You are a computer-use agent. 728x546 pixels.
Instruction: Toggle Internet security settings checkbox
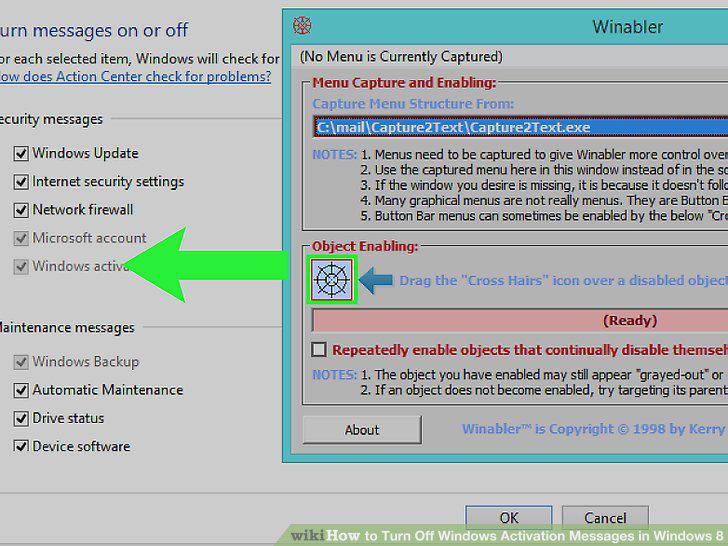(21, 182)
